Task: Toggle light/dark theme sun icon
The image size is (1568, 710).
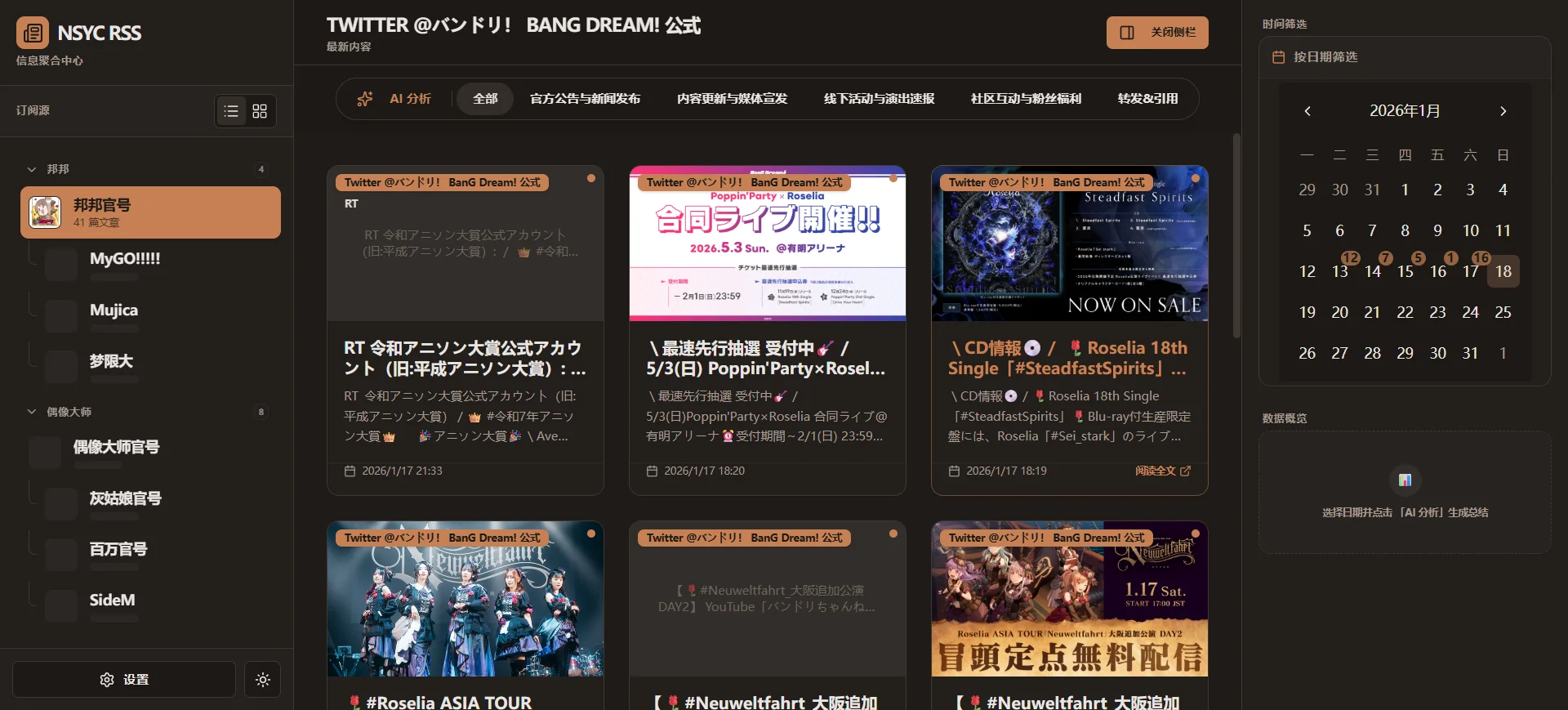Action: click(262, 680)
